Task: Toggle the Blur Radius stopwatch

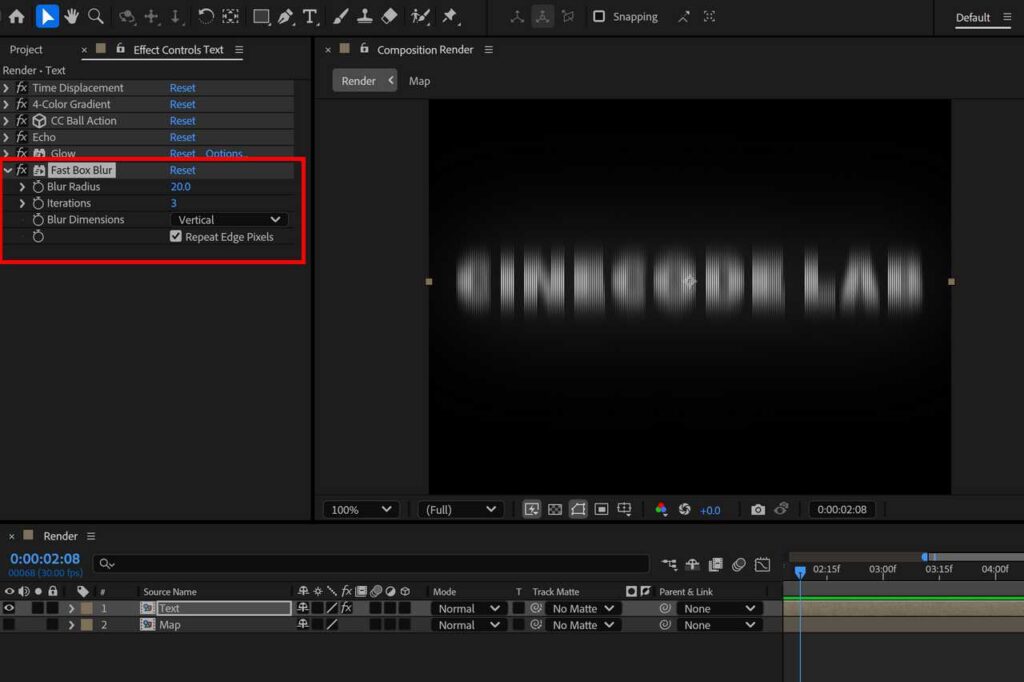Action: (x=38, y=187)
